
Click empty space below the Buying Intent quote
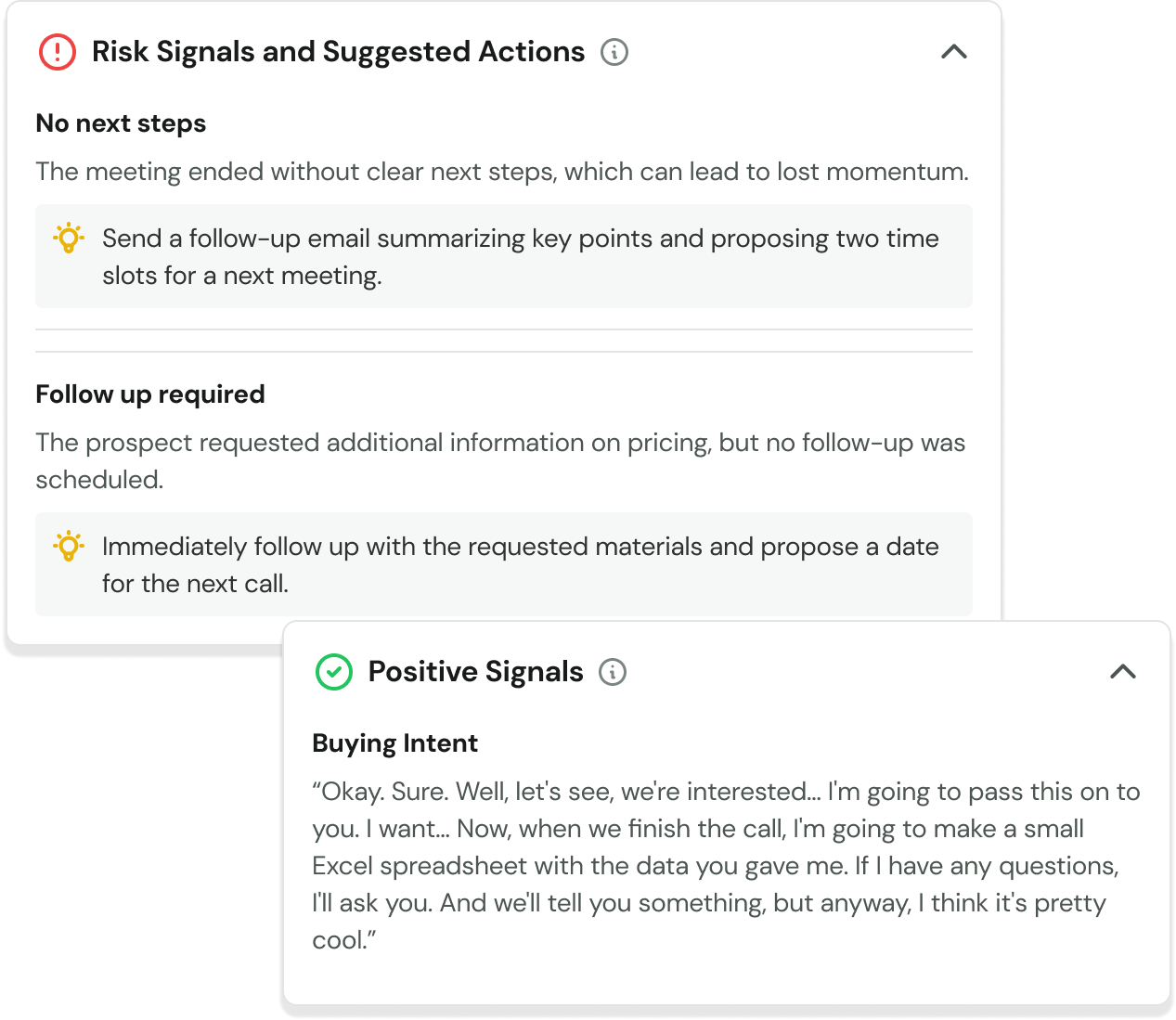[x=724, y=976]
